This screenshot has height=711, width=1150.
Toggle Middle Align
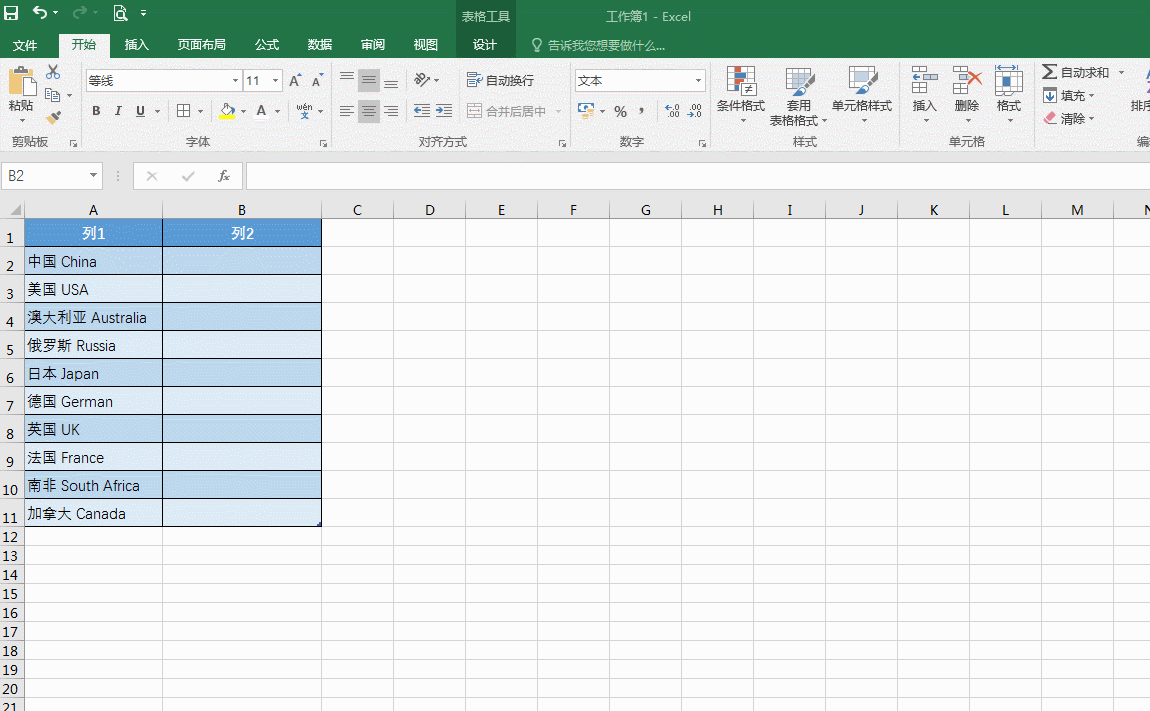pos(369,80)
